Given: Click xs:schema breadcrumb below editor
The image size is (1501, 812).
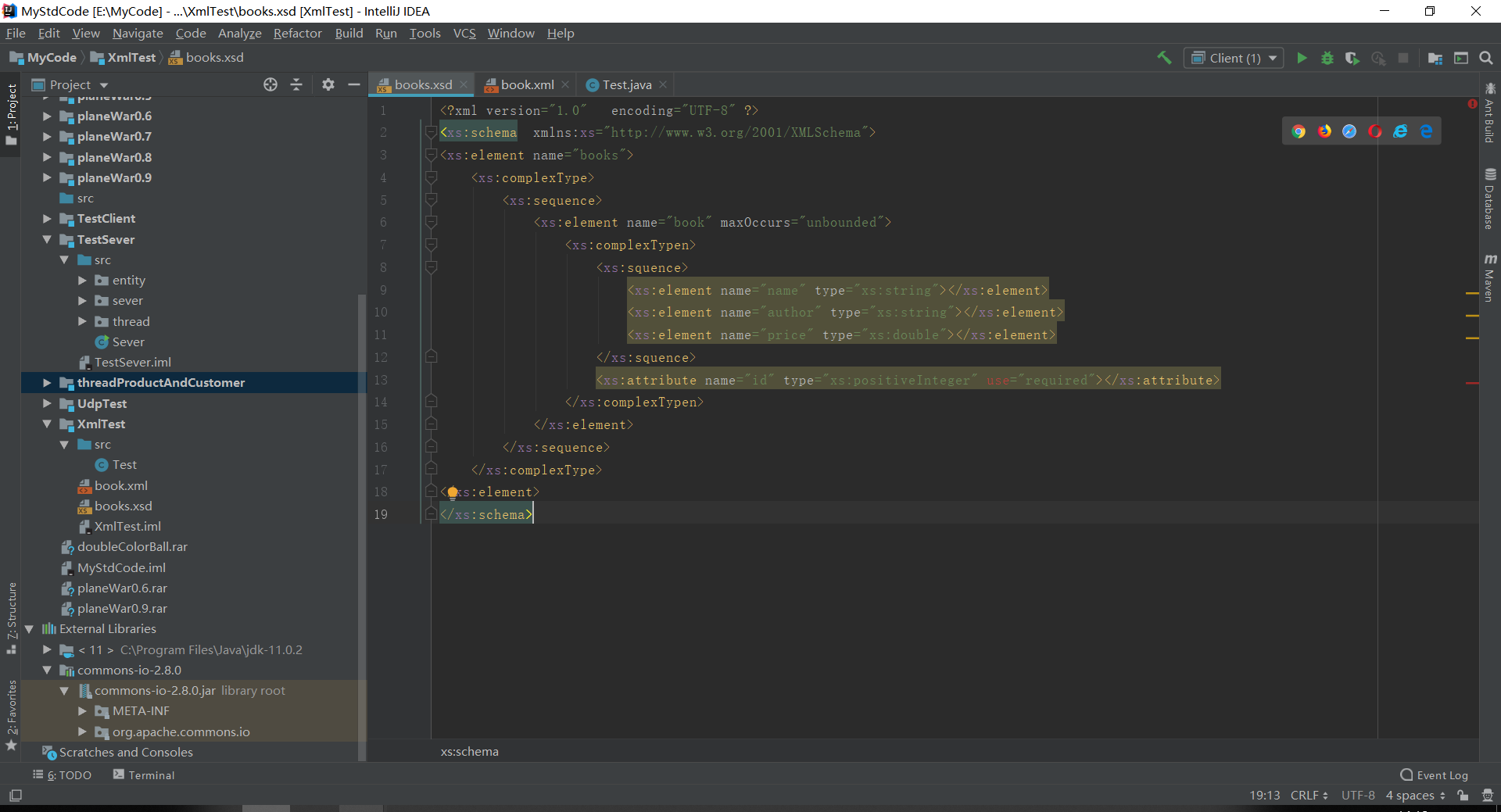Looking at the screenshot, I should tap(469, 752).
